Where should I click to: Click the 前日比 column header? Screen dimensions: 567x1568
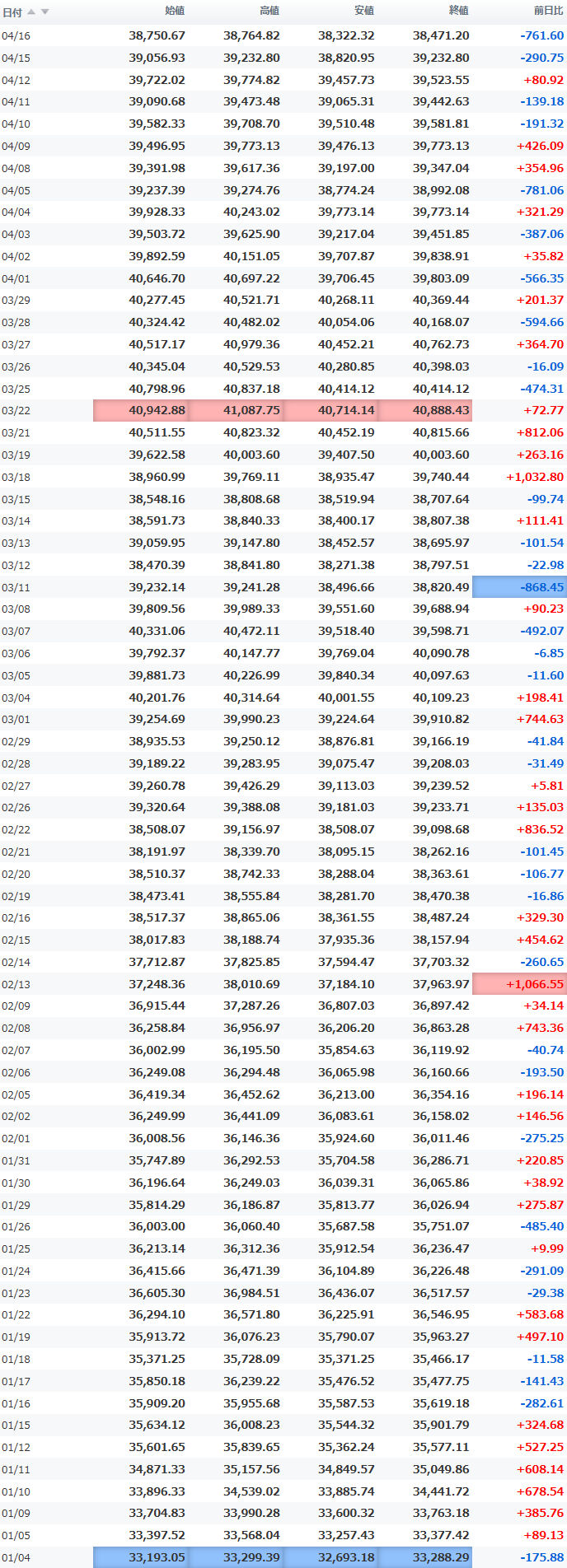click(x=549, y=11)
